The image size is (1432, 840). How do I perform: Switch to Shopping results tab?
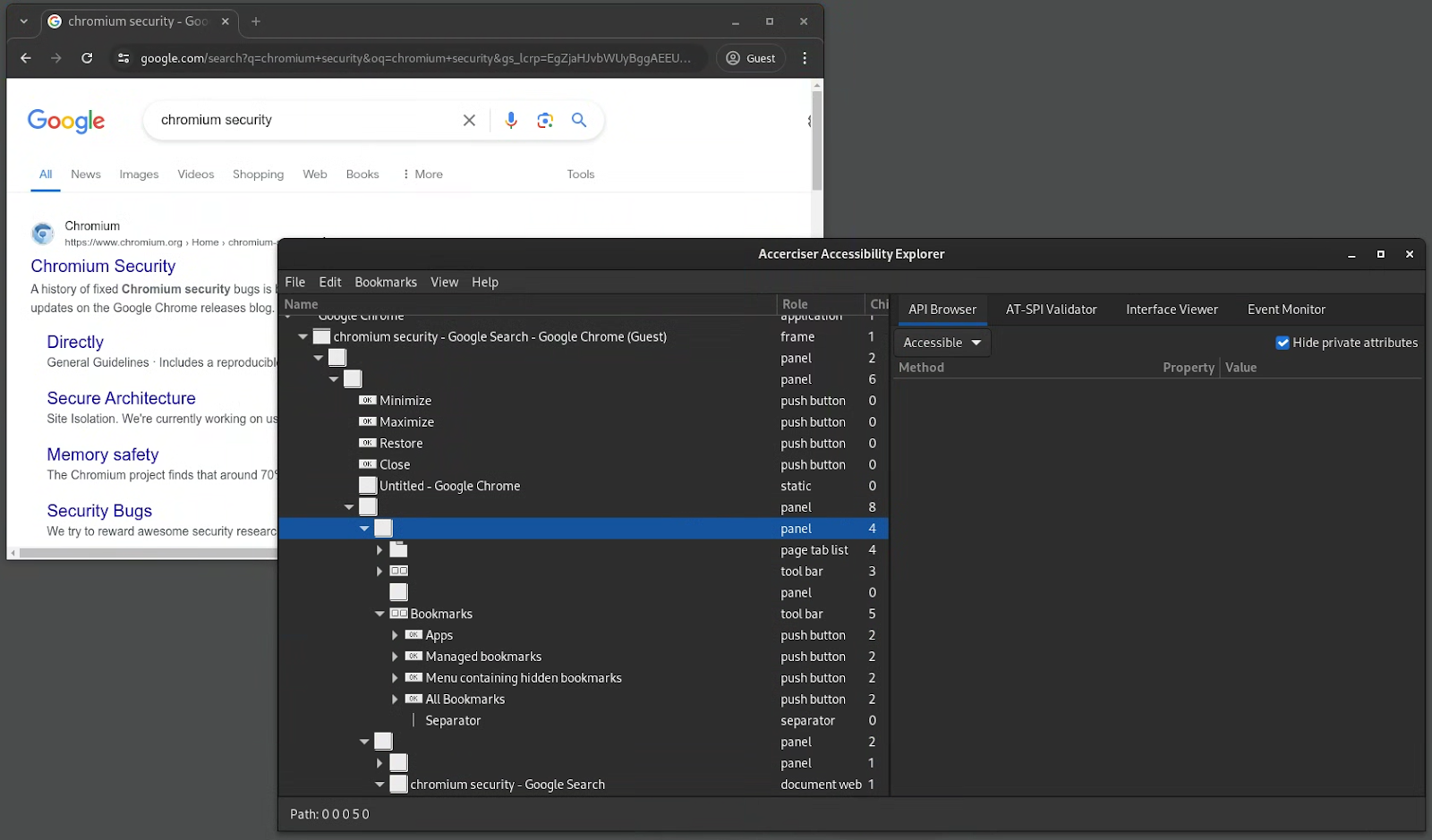pos(258,174)
